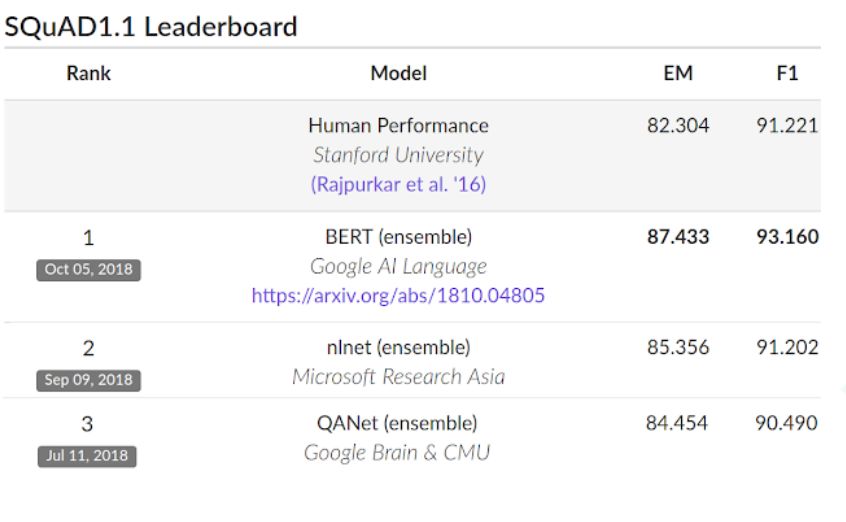
Task: Open the Rajpurkar et al. '16 link
Action: coord(398,185)
